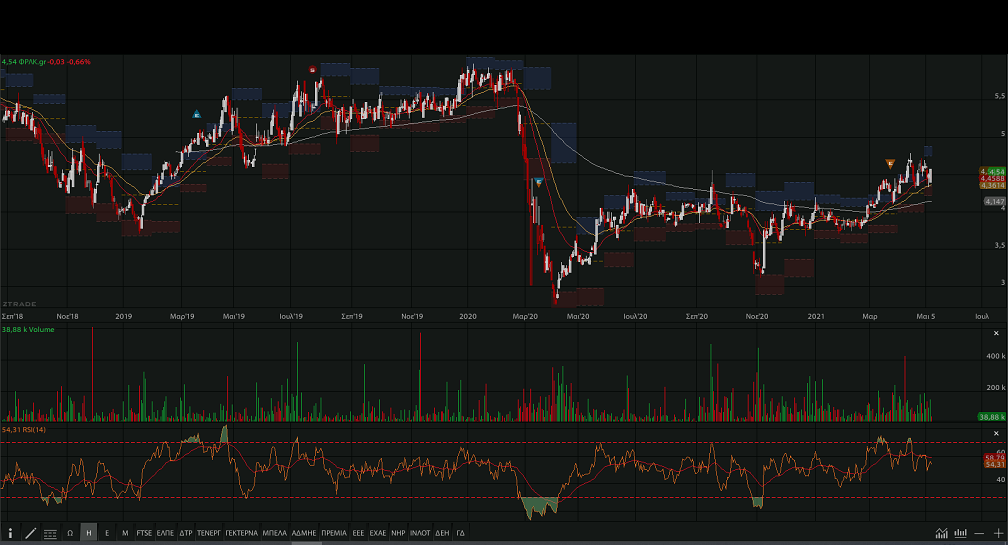Screen dimensions: 1008x545
Task: Switch to the H timeframe
Action: pyautogui.click(x=89, y=534)
